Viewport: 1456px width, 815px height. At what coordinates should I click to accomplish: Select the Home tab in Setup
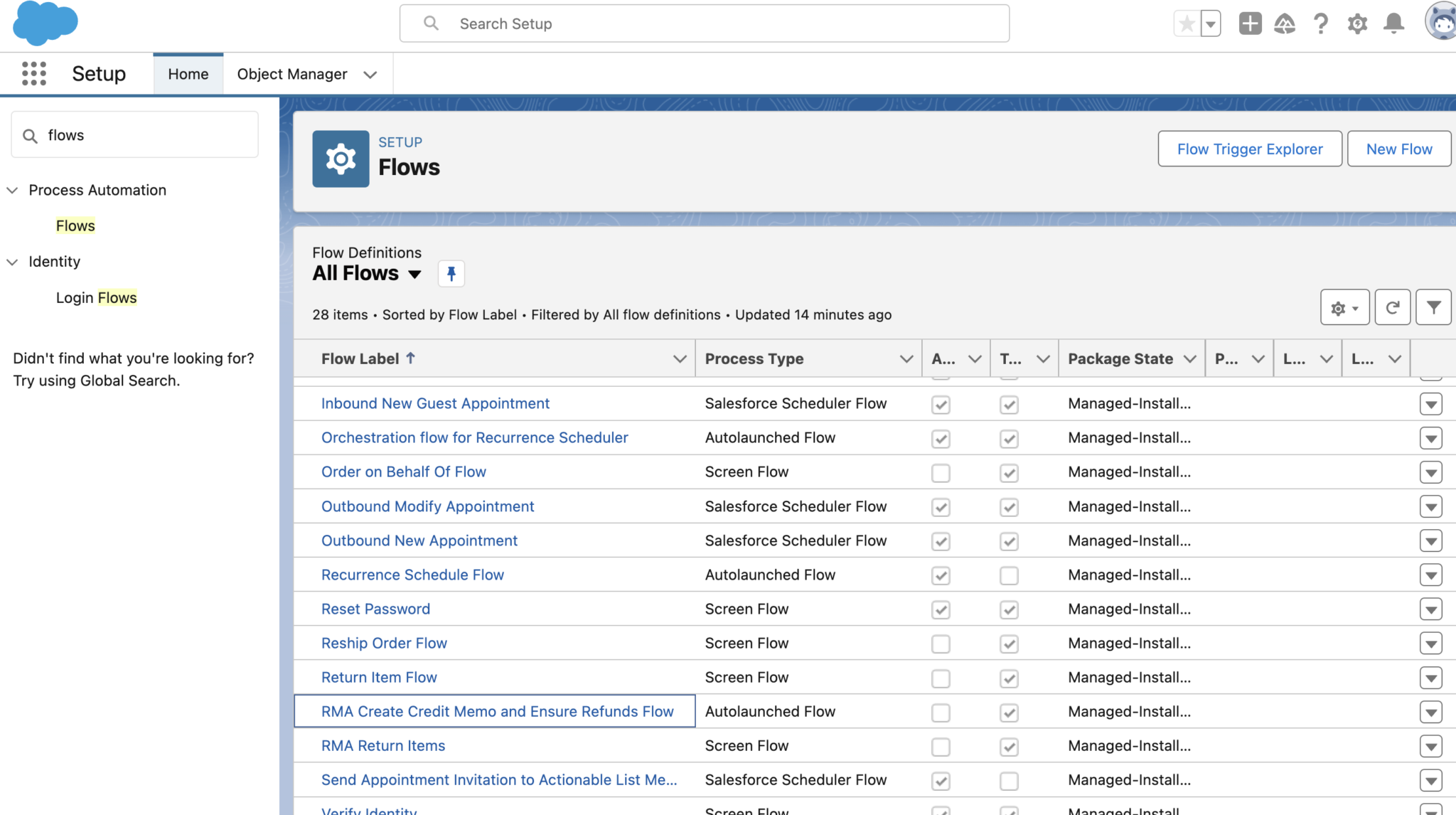pyautogui.click(x=188, y=73)
